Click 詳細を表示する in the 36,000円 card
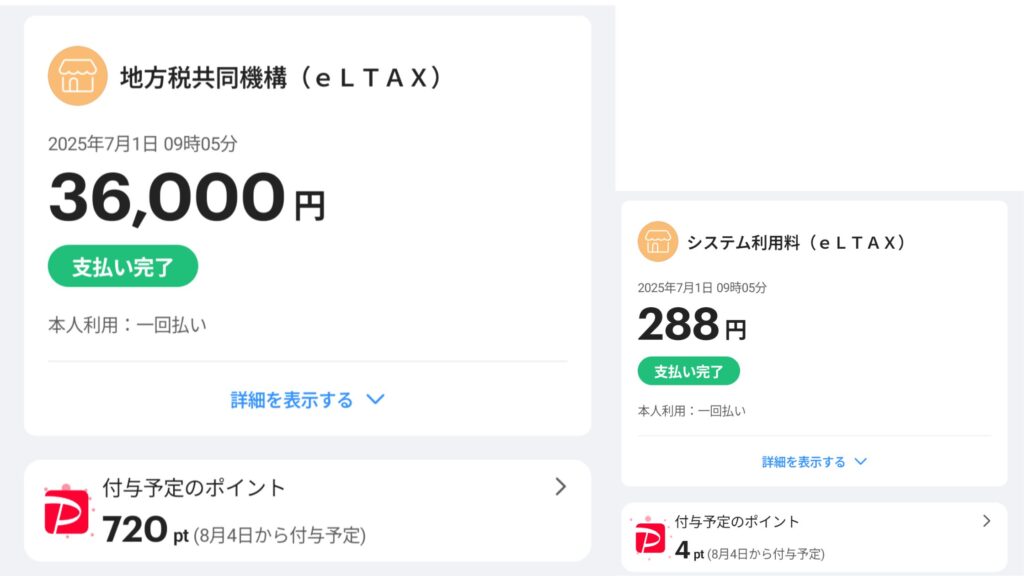Screen dimensions: 1024x576 (292, 400)
